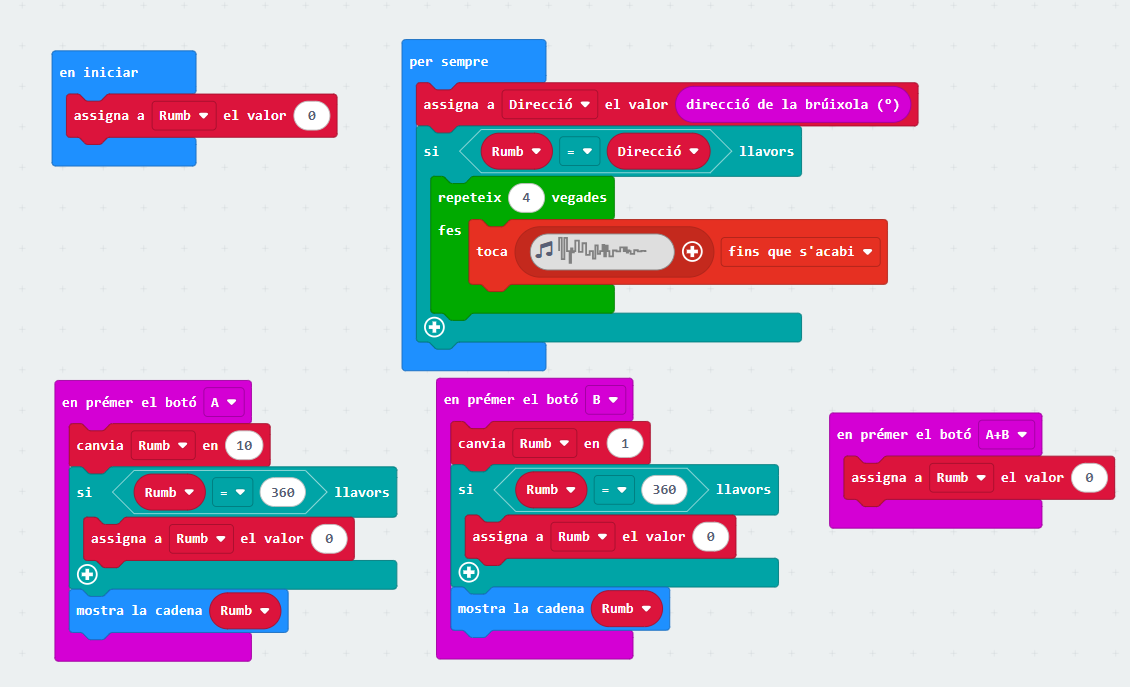Add else branch in button A's si block

coord(87,574)
